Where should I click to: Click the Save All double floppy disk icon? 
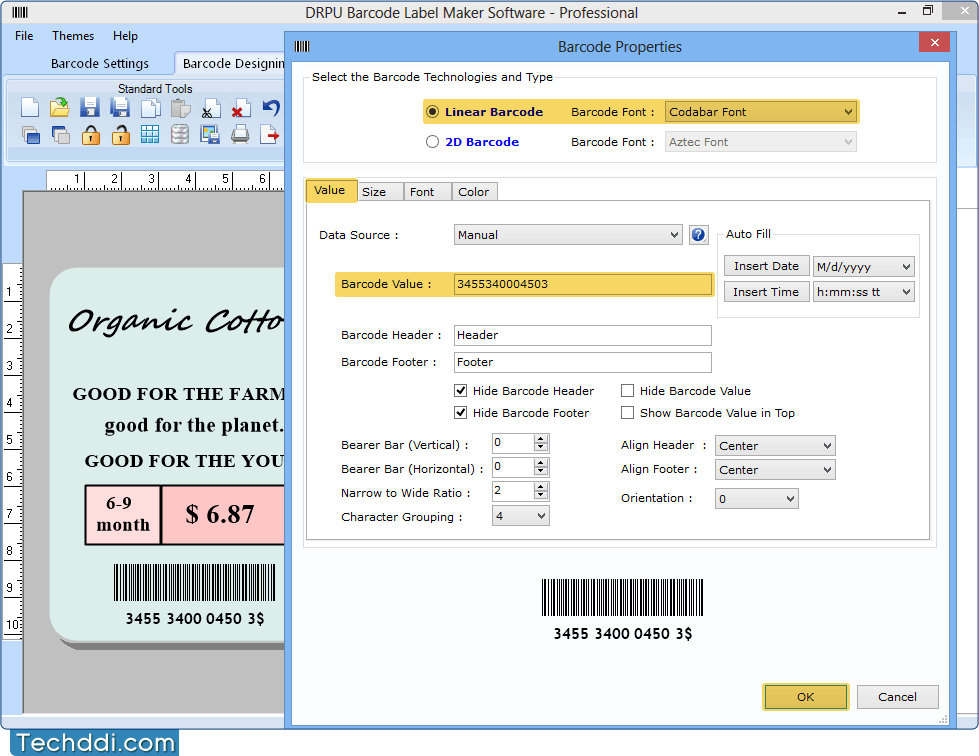120,107
